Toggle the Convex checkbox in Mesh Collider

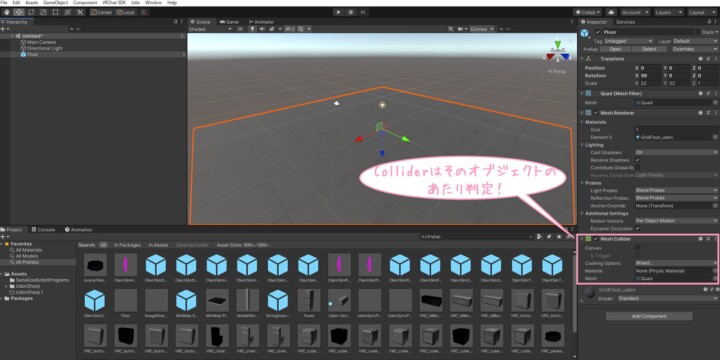(x=637, y=248)
